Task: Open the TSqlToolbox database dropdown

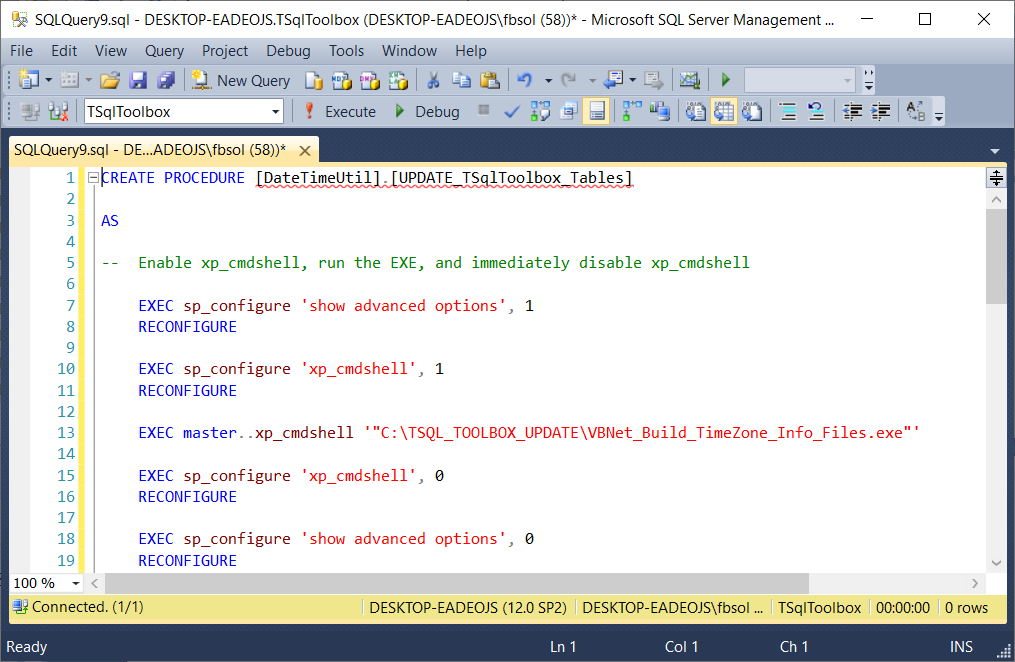Action: [x=276, y=111]
